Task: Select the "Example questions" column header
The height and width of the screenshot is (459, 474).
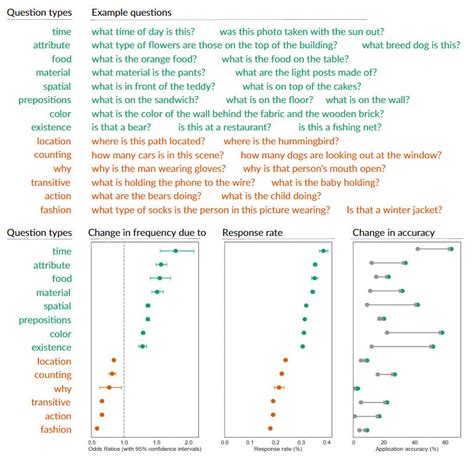Action: click(131, 13)
